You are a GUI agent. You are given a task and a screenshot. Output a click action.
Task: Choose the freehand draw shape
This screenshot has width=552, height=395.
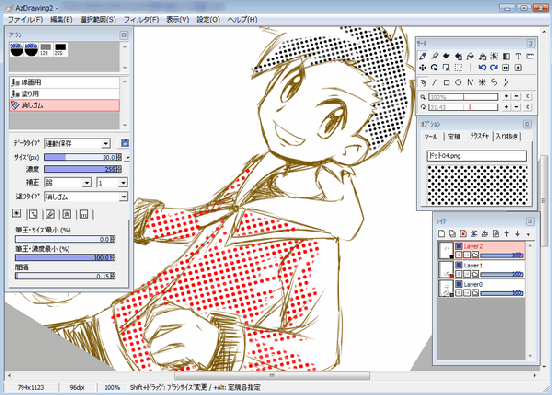[x=423, y=82]
